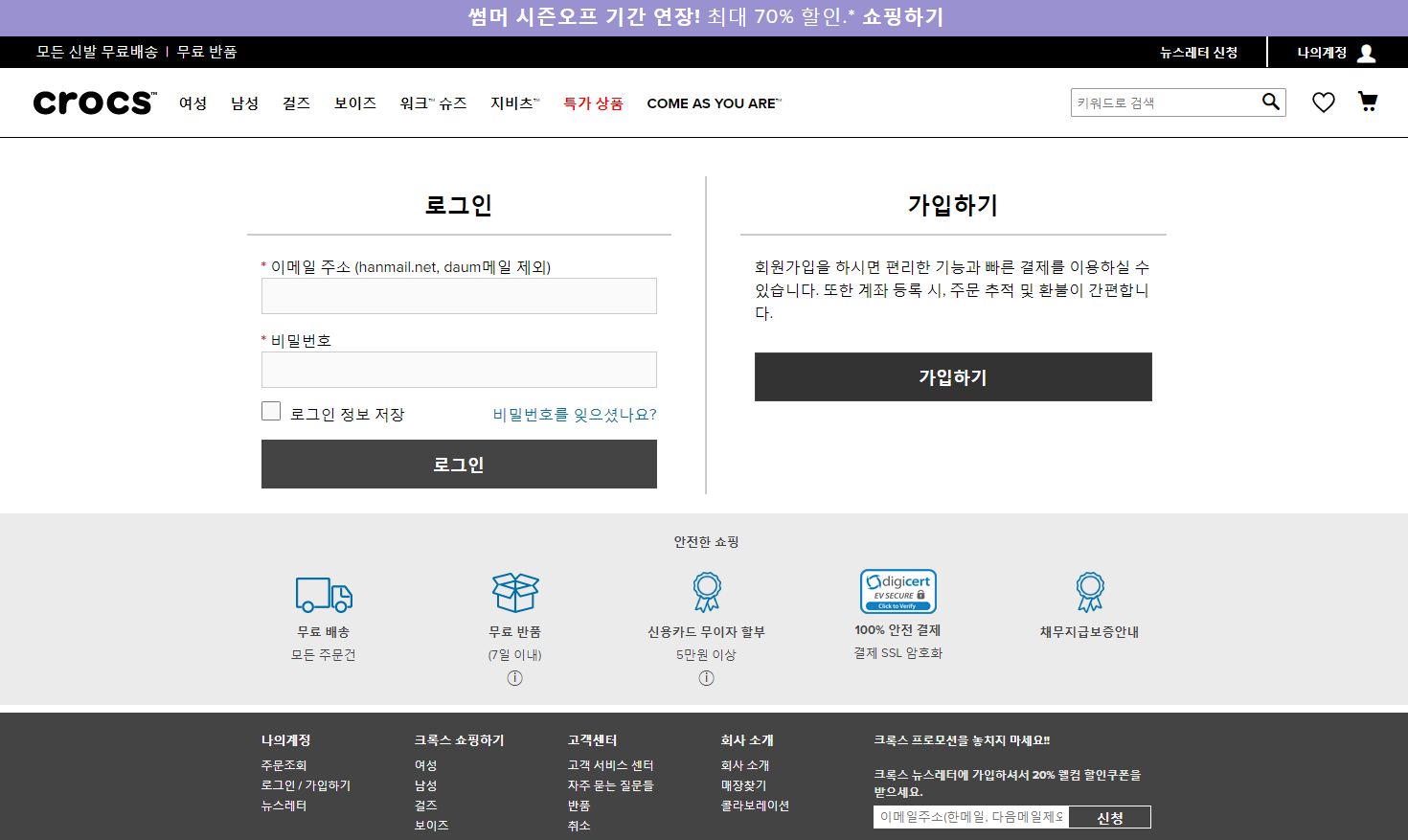Click footer 취소 link
The image size is (1408, 840).
point(579,826)
